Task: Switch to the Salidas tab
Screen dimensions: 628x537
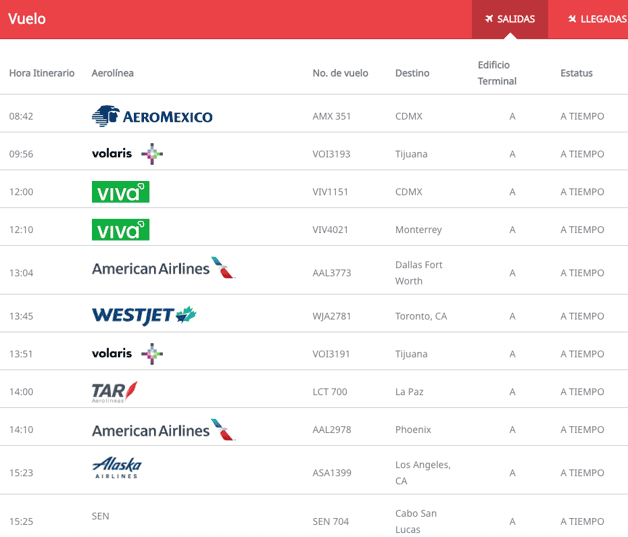Action: click(x=510, y=19)
